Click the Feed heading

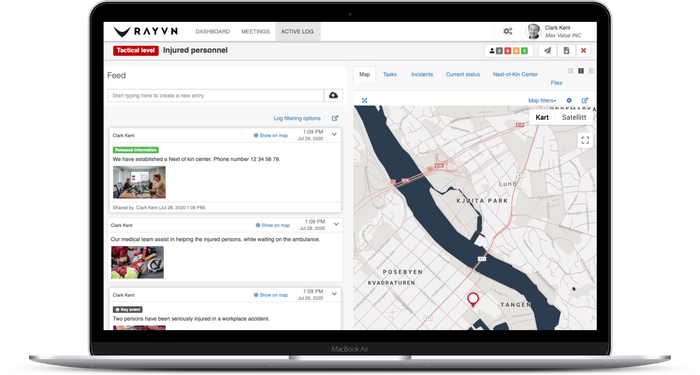pos(117,75)
